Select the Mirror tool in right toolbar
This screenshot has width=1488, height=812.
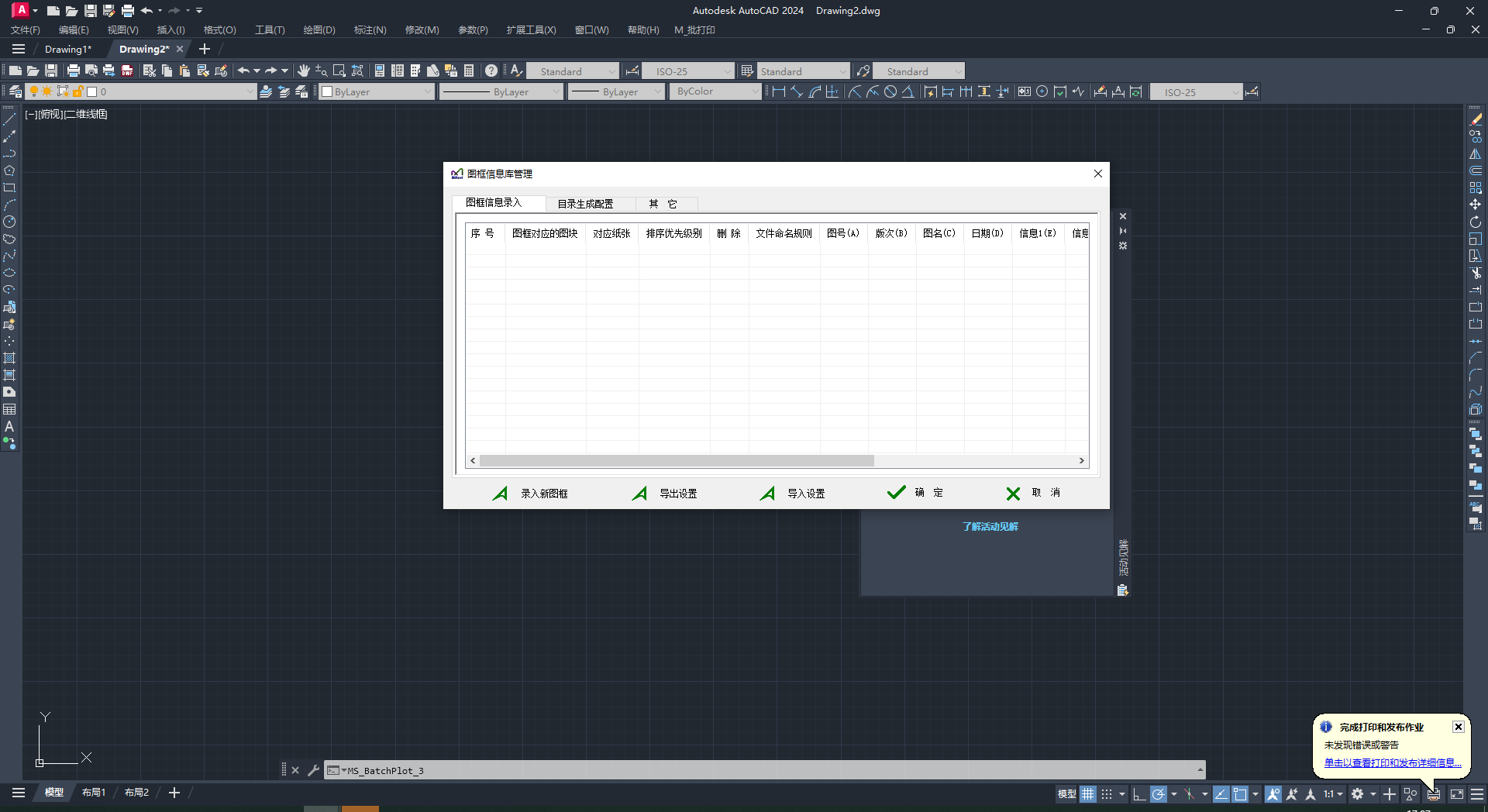1476,153
